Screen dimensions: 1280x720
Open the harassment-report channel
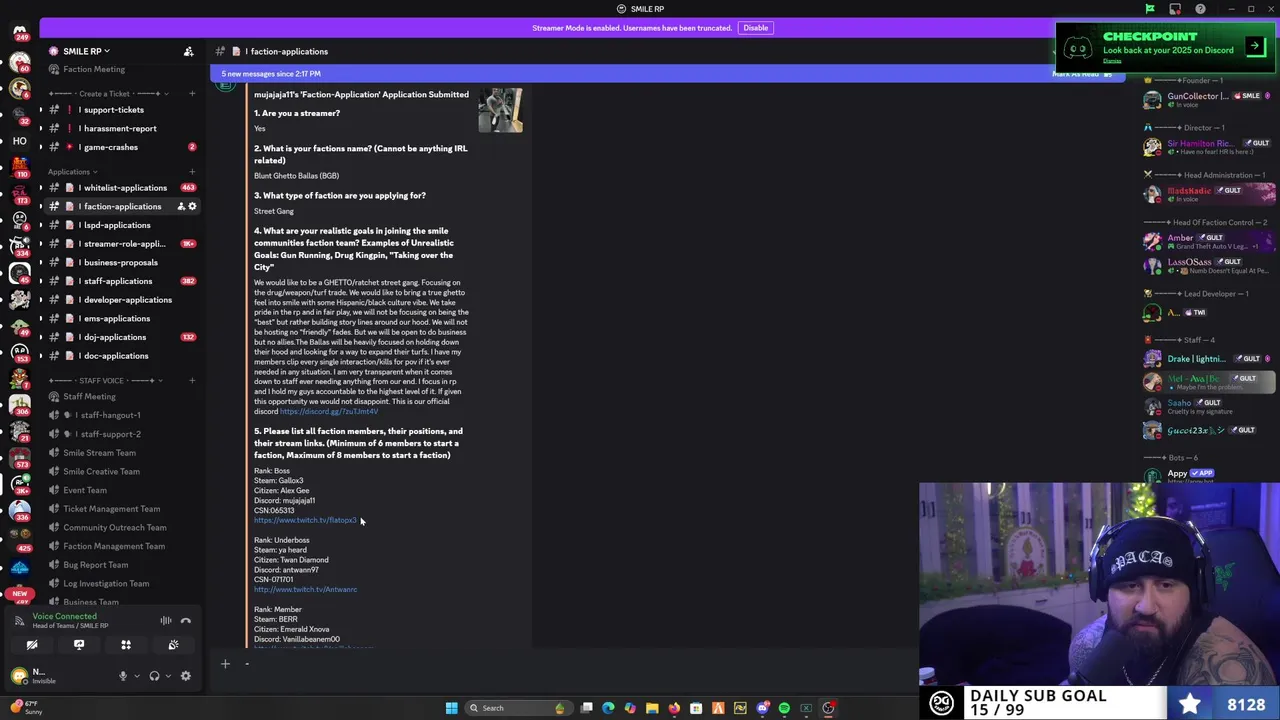click(120, 128)
